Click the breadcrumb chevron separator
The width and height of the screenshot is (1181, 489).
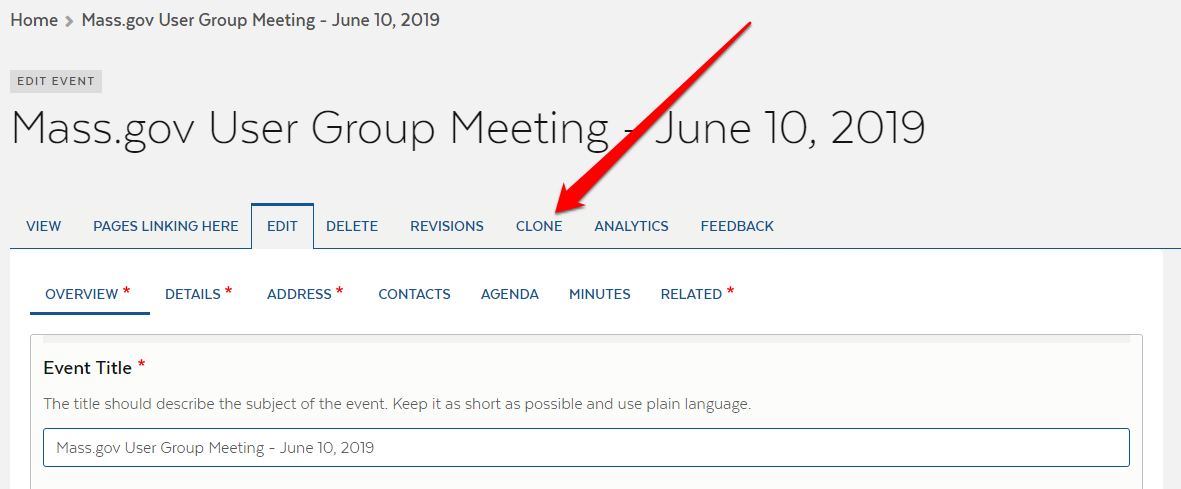69,21
